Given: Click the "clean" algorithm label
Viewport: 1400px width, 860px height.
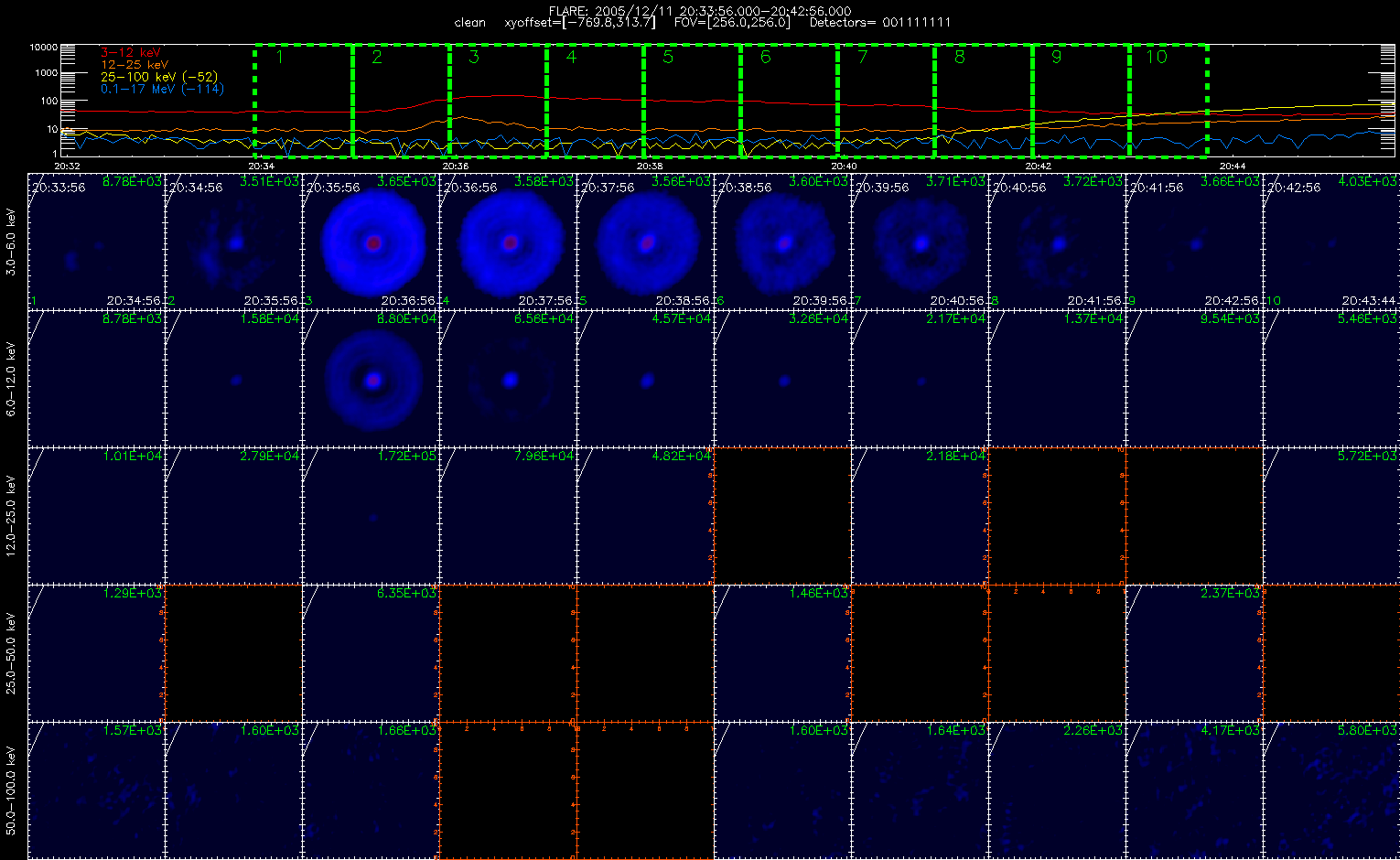Looking at the screenshot, I should point(469,22).
